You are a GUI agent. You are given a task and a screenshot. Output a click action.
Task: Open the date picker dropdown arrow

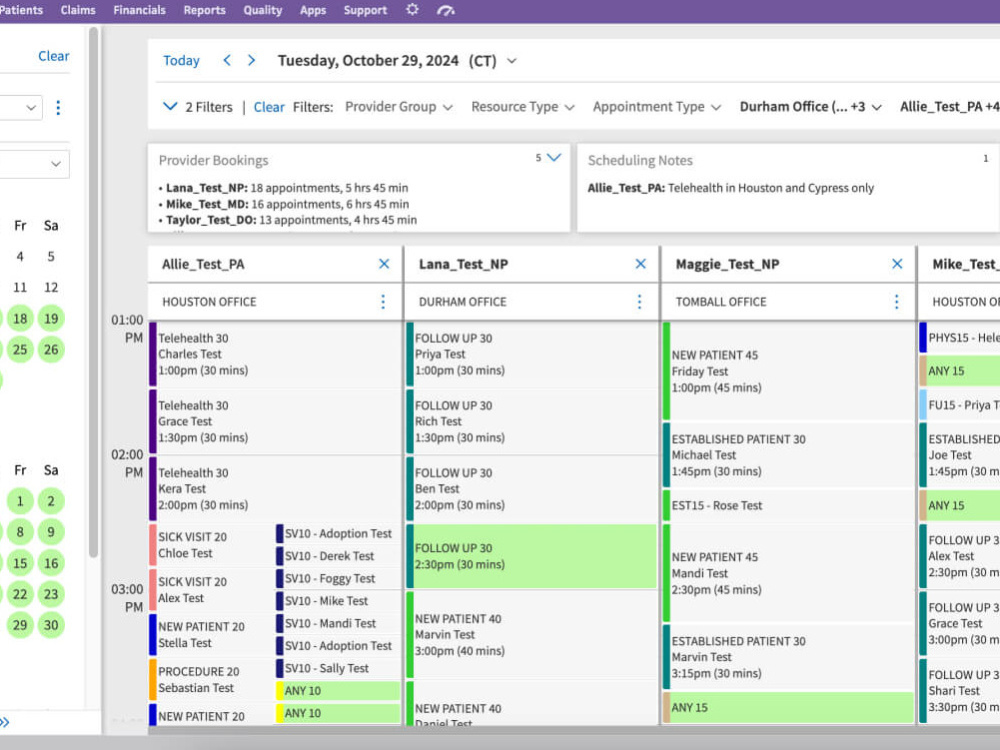511,61
